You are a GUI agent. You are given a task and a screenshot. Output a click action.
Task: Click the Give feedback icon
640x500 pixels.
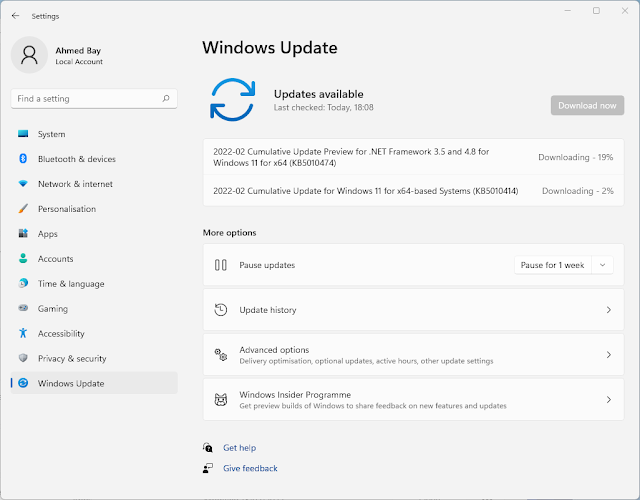208,468
